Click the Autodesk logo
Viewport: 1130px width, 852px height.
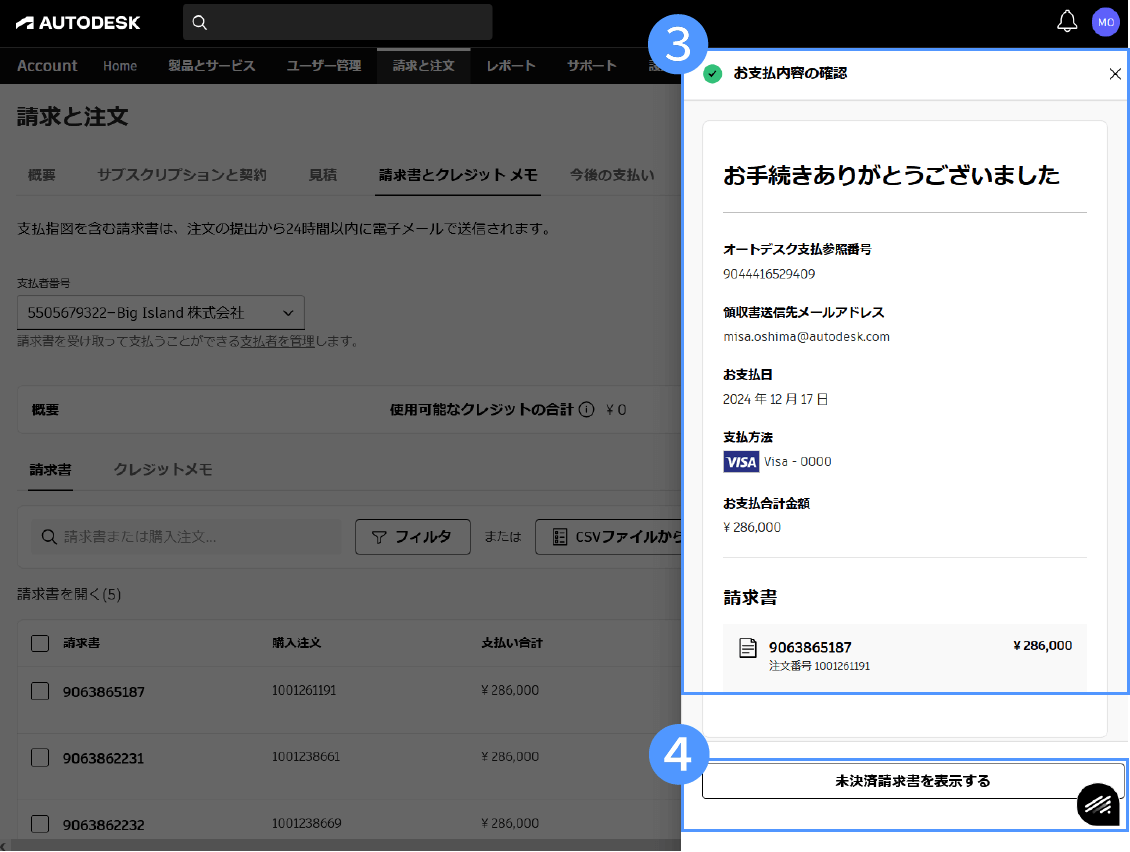click(x=78, y=22)
